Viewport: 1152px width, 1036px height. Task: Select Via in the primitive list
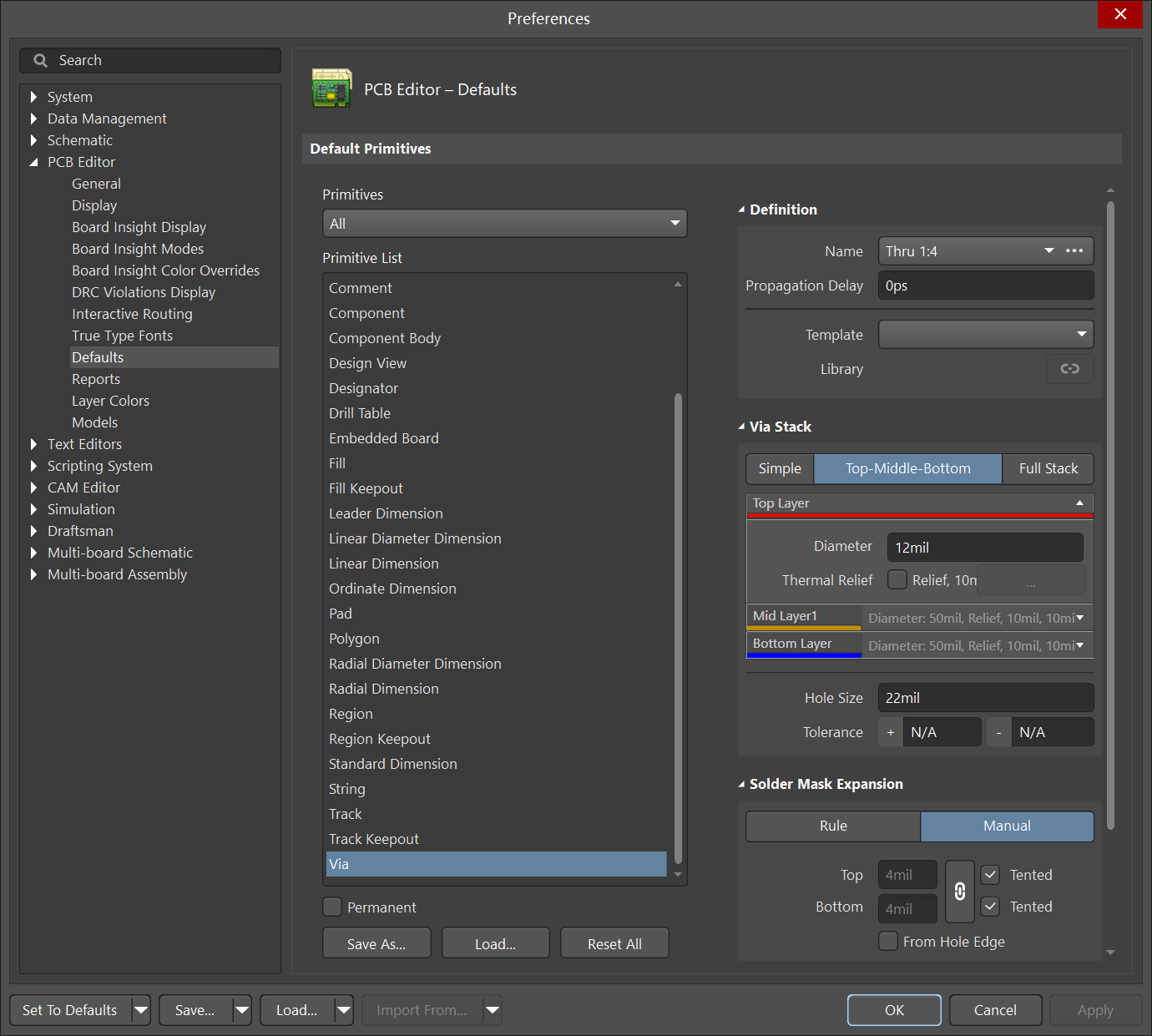496,864
